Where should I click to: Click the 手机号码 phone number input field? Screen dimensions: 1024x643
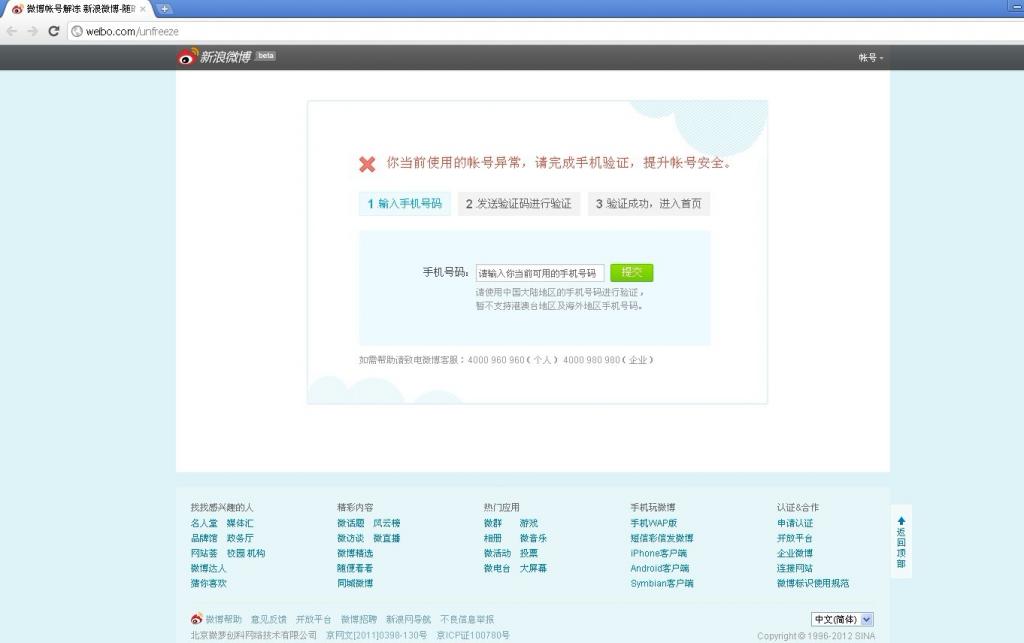click(x=540, y=273)
